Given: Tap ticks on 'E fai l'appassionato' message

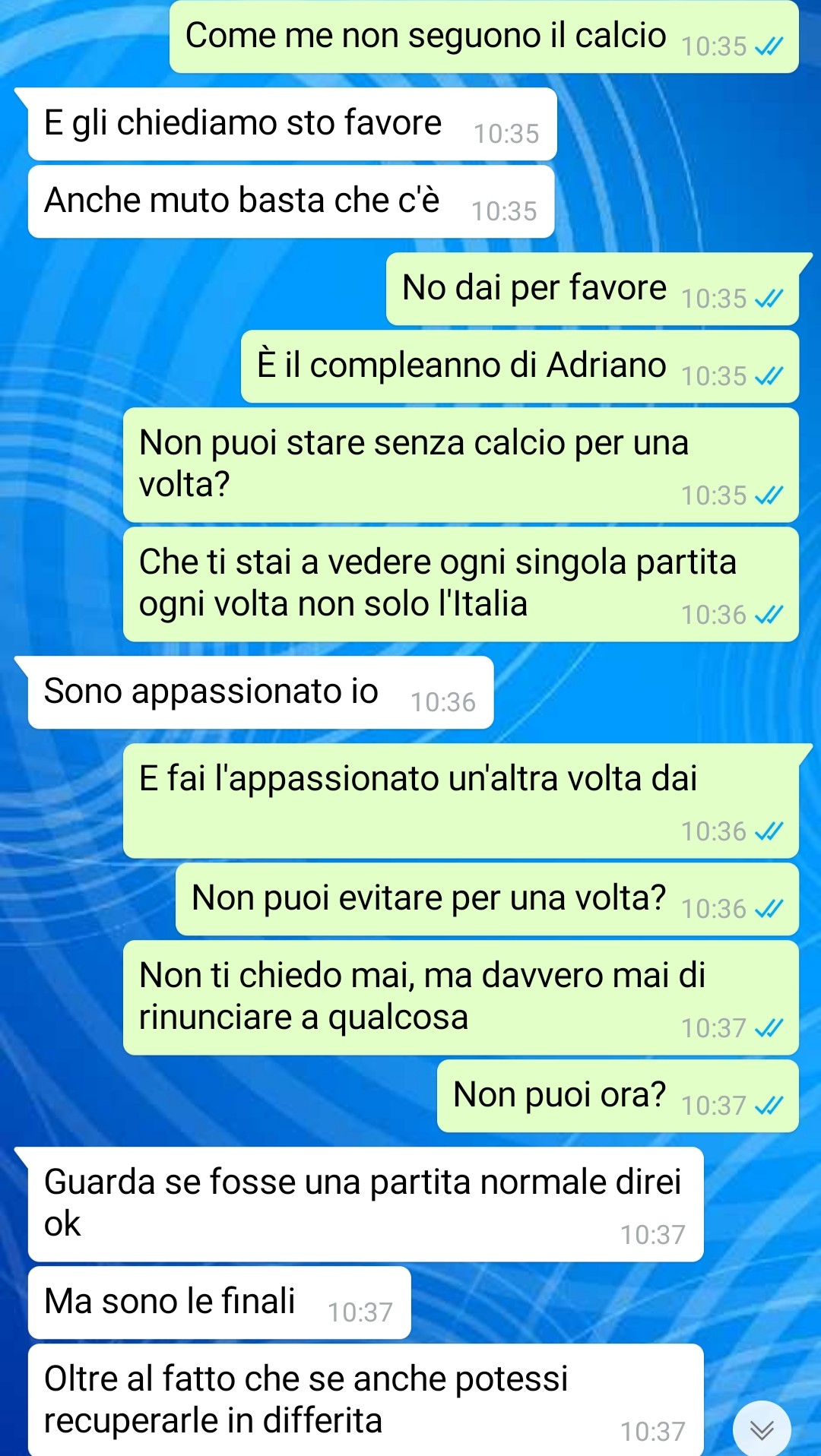Looking at the screenshot, I should click(x=769, y=832).
